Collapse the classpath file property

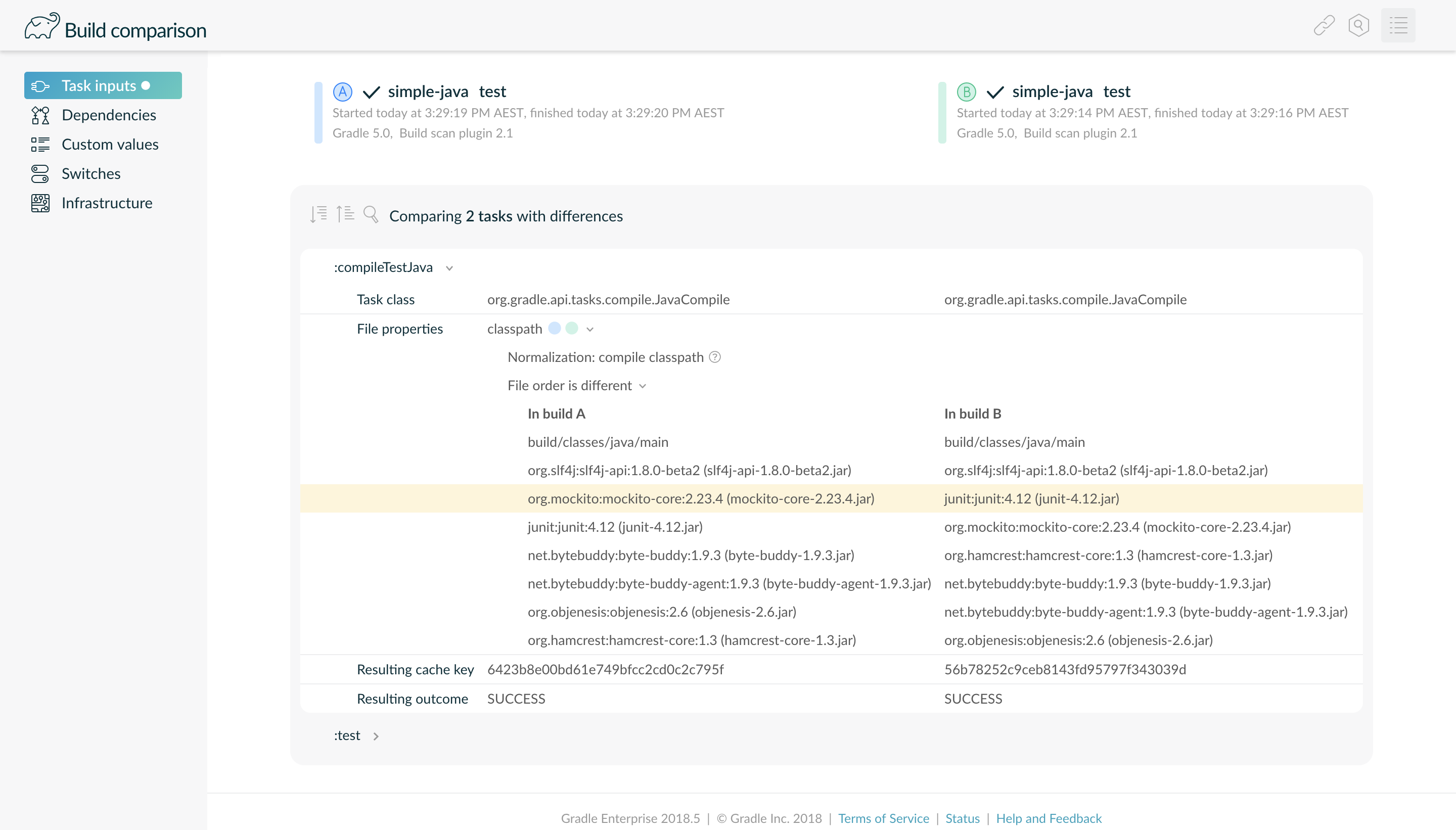pyautogui.click(x=589, y=329)
